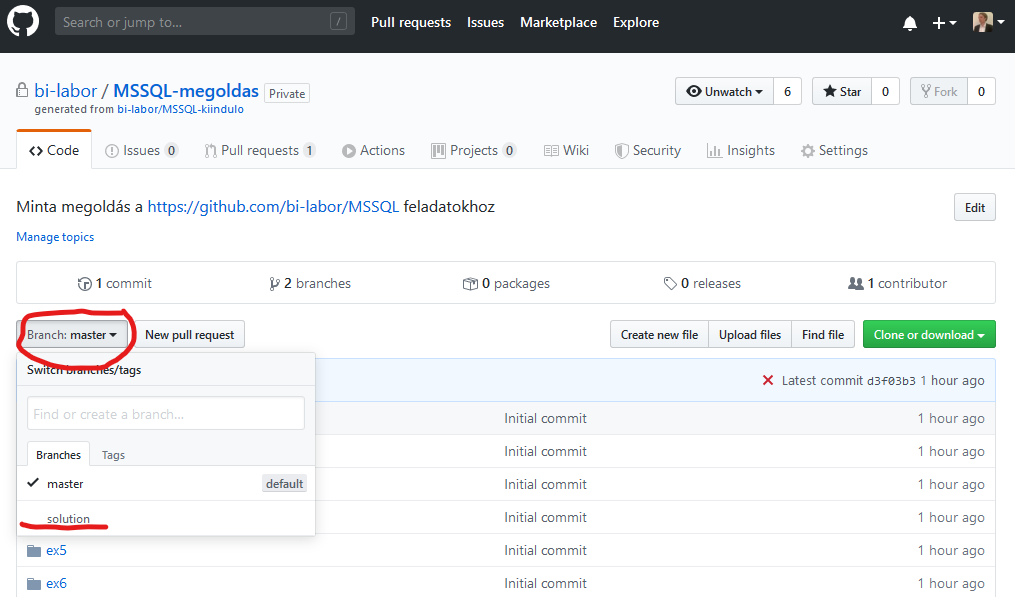
Task: Click the Fork button
Action: click(939, 91)
